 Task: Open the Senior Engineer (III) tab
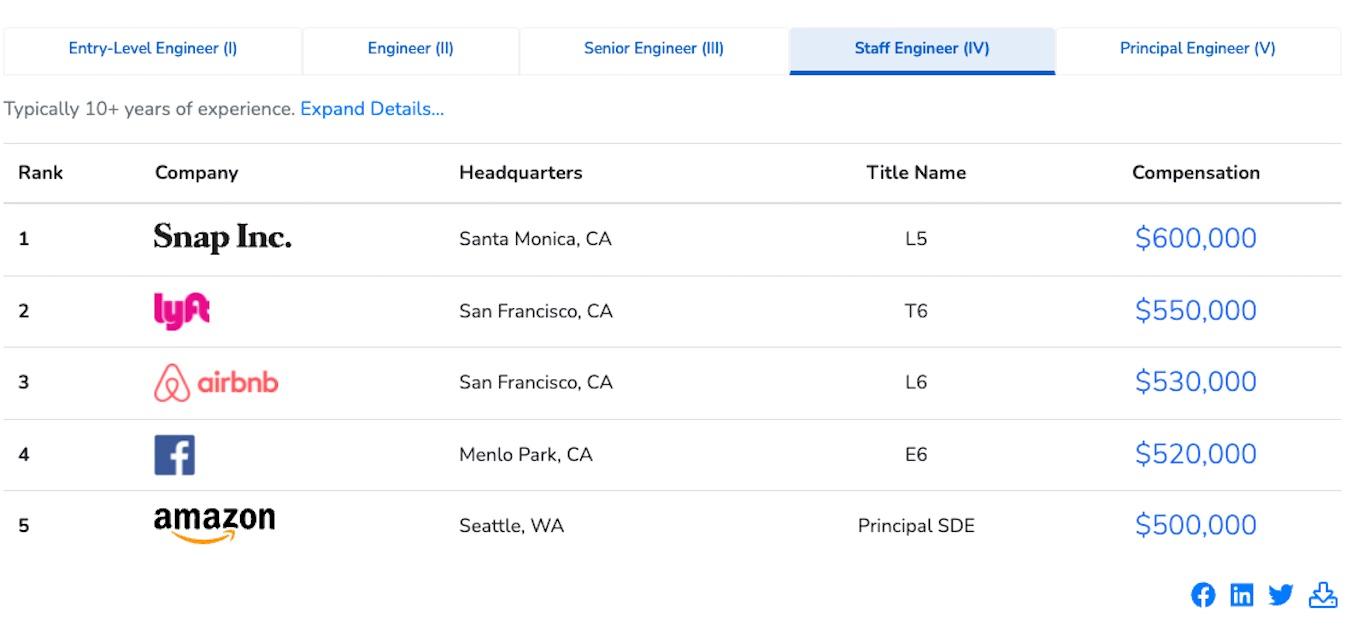coord(654,49)
